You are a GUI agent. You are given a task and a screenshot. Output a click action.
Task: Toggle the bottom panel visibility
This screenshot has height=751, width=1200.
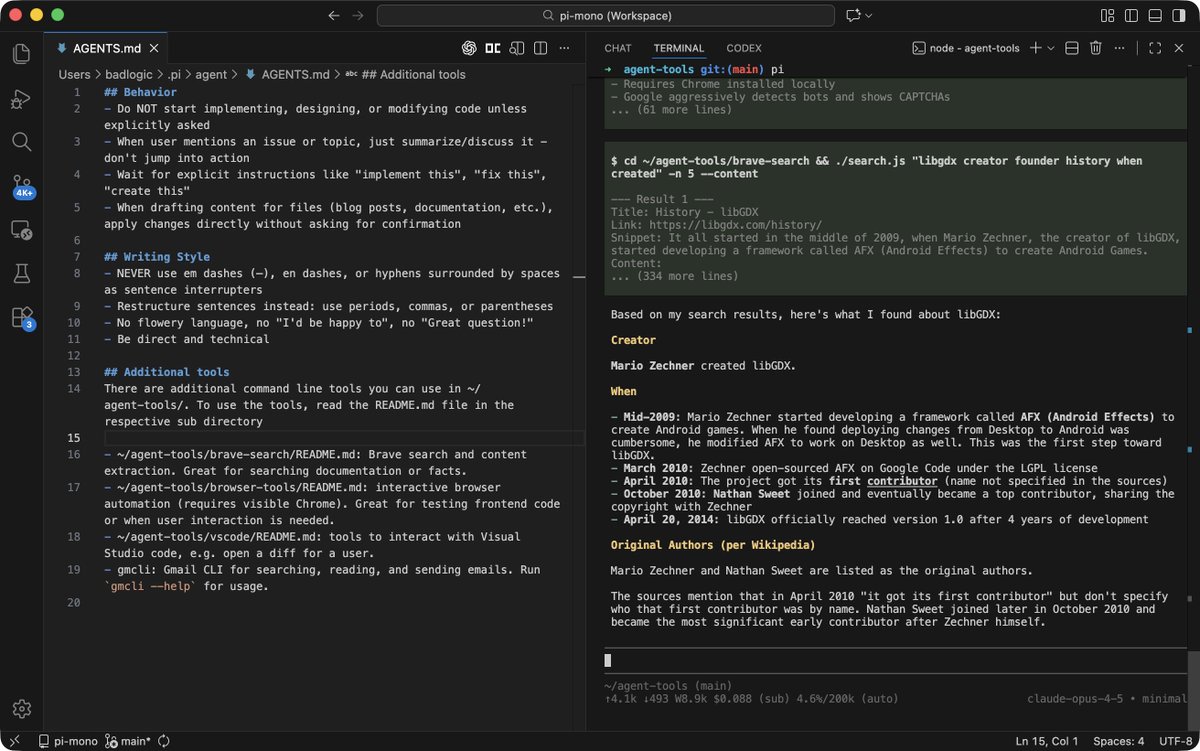coord(1153,15)
